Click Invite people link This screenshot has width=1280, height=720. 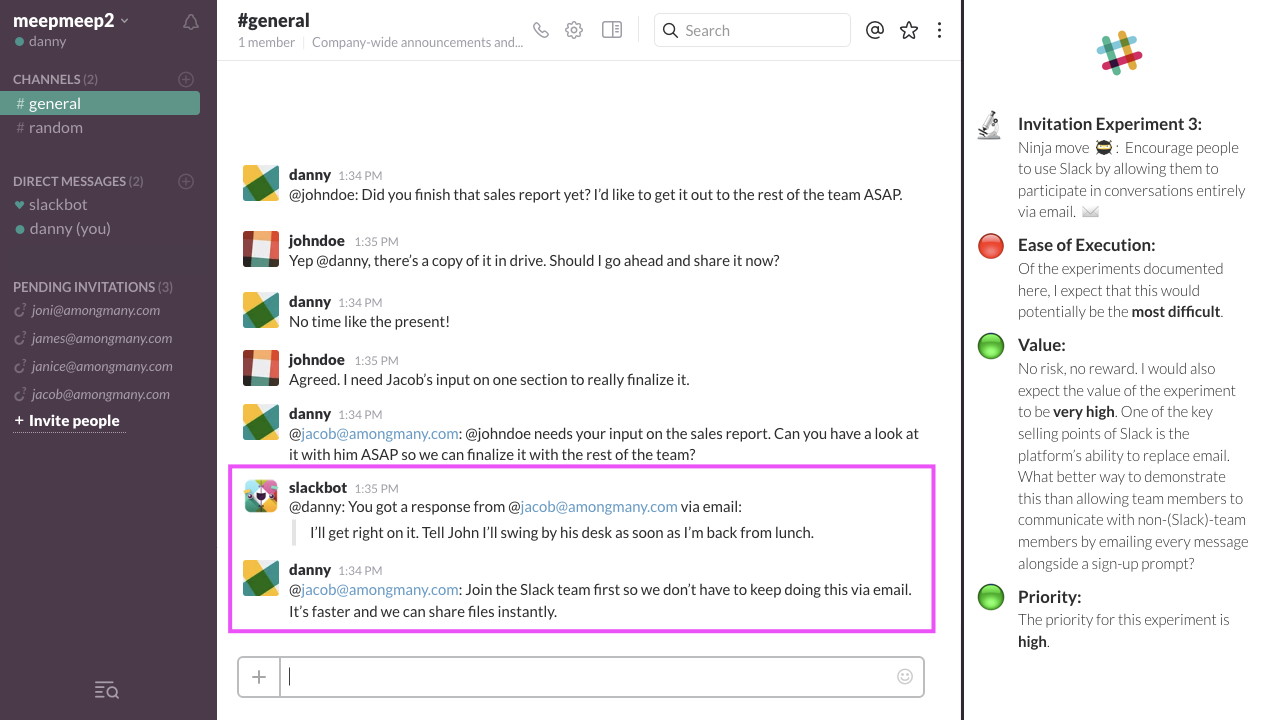click(67, 421)
